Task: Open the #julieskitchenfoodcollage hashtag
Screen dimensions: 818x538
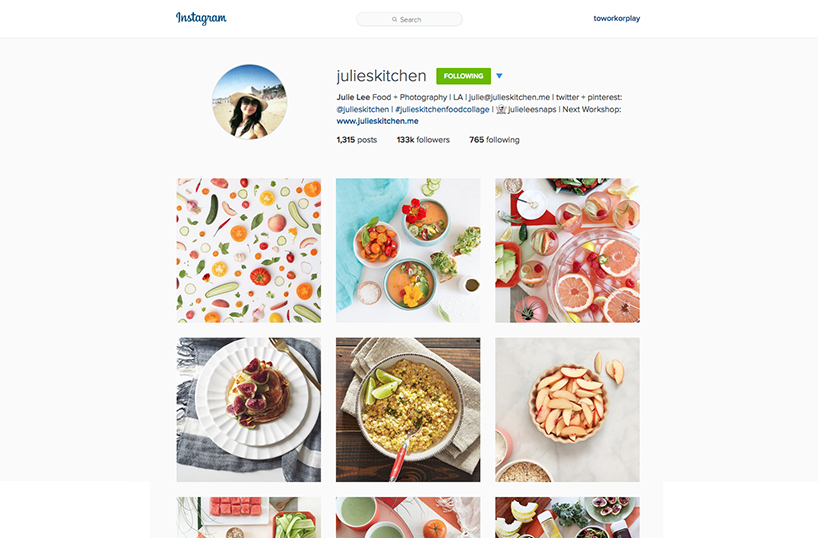Action: coord(442,109)
